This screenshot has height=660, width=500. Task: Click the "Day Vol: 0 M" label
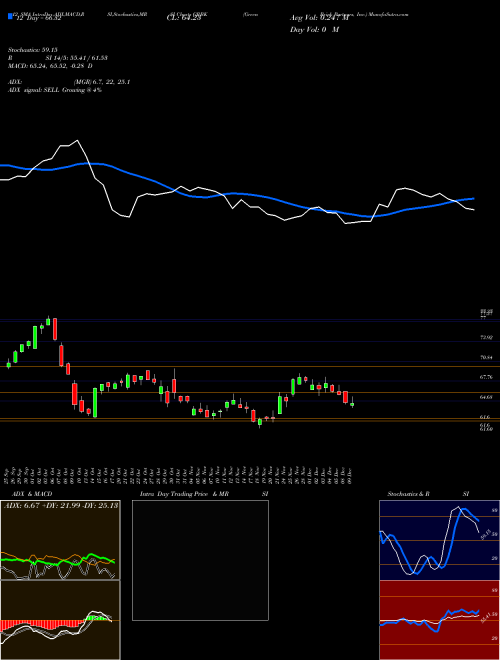tap(314, 30)
